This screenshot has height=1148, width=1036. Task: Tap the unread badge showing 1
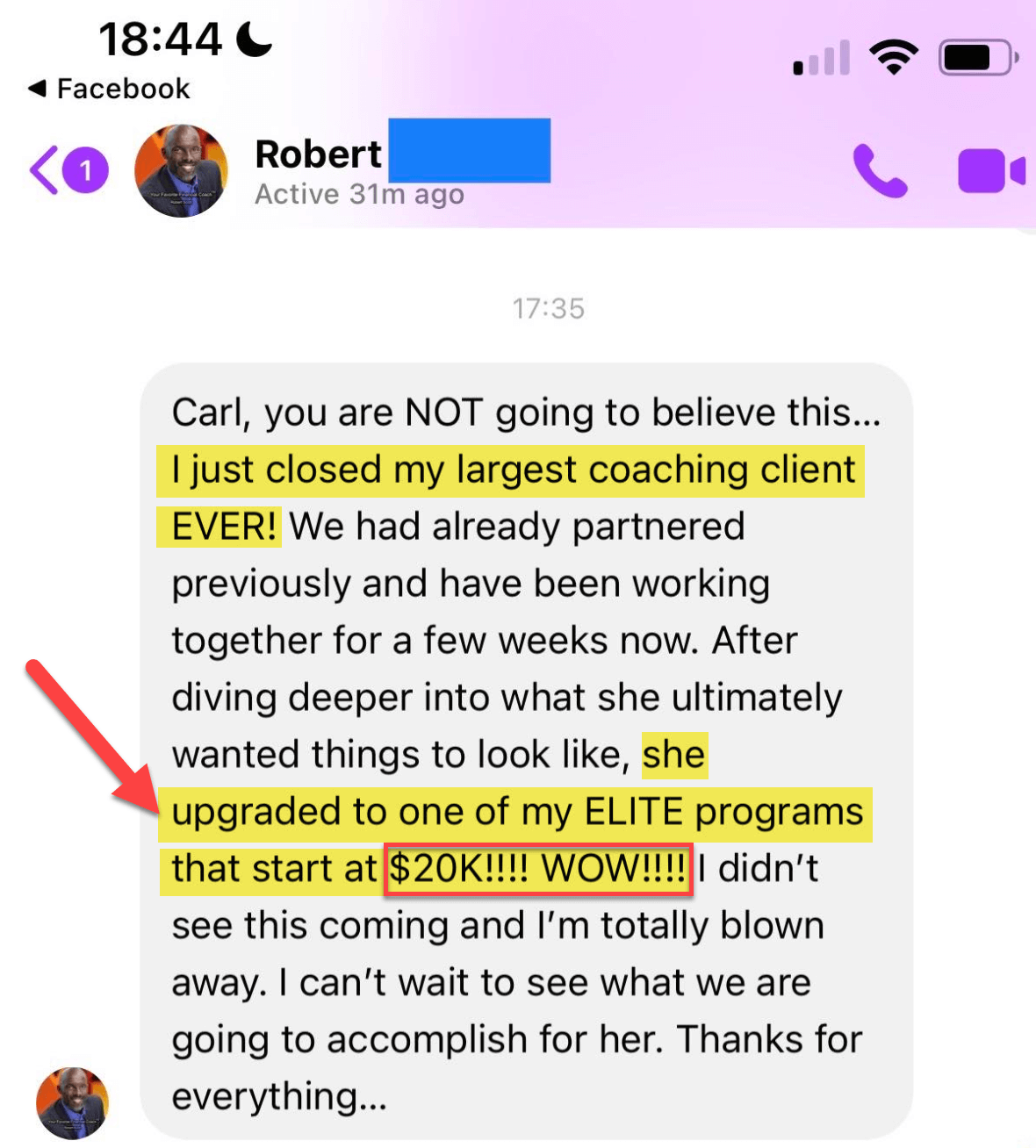pyautogui.click(x=85, y=169)
